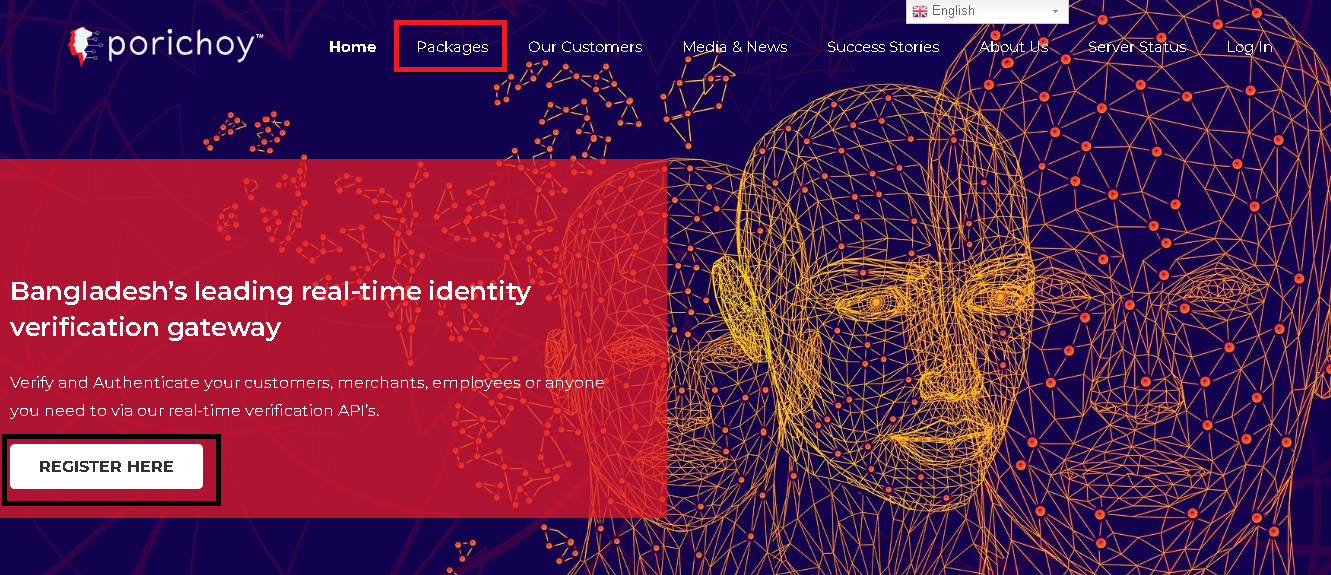View the Success Stories page

pos(883,47)
